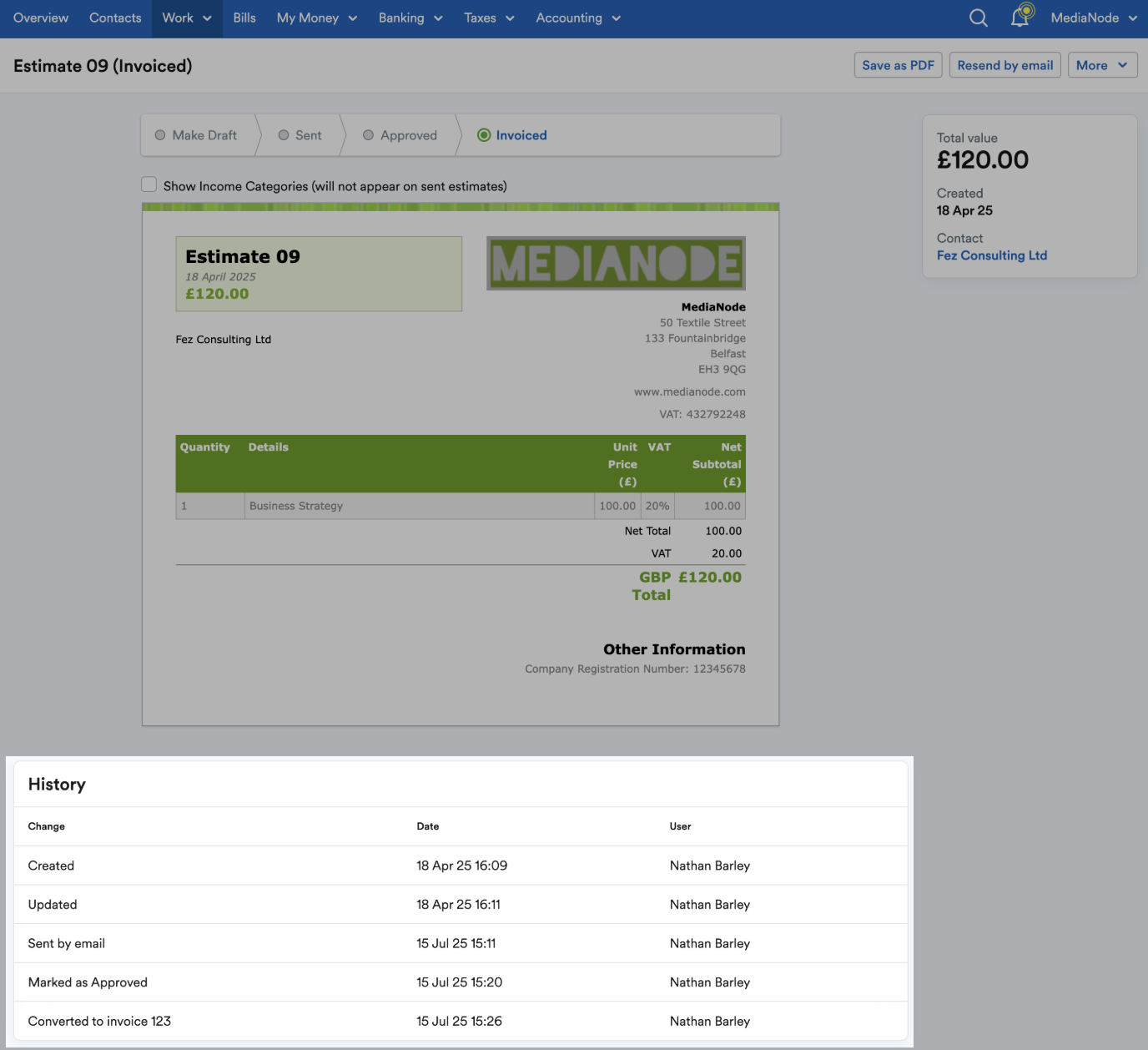The image size is (1148, 1050).
Task: Expand the Work menu
Action: pyautogui.click(x=187, y=18)
